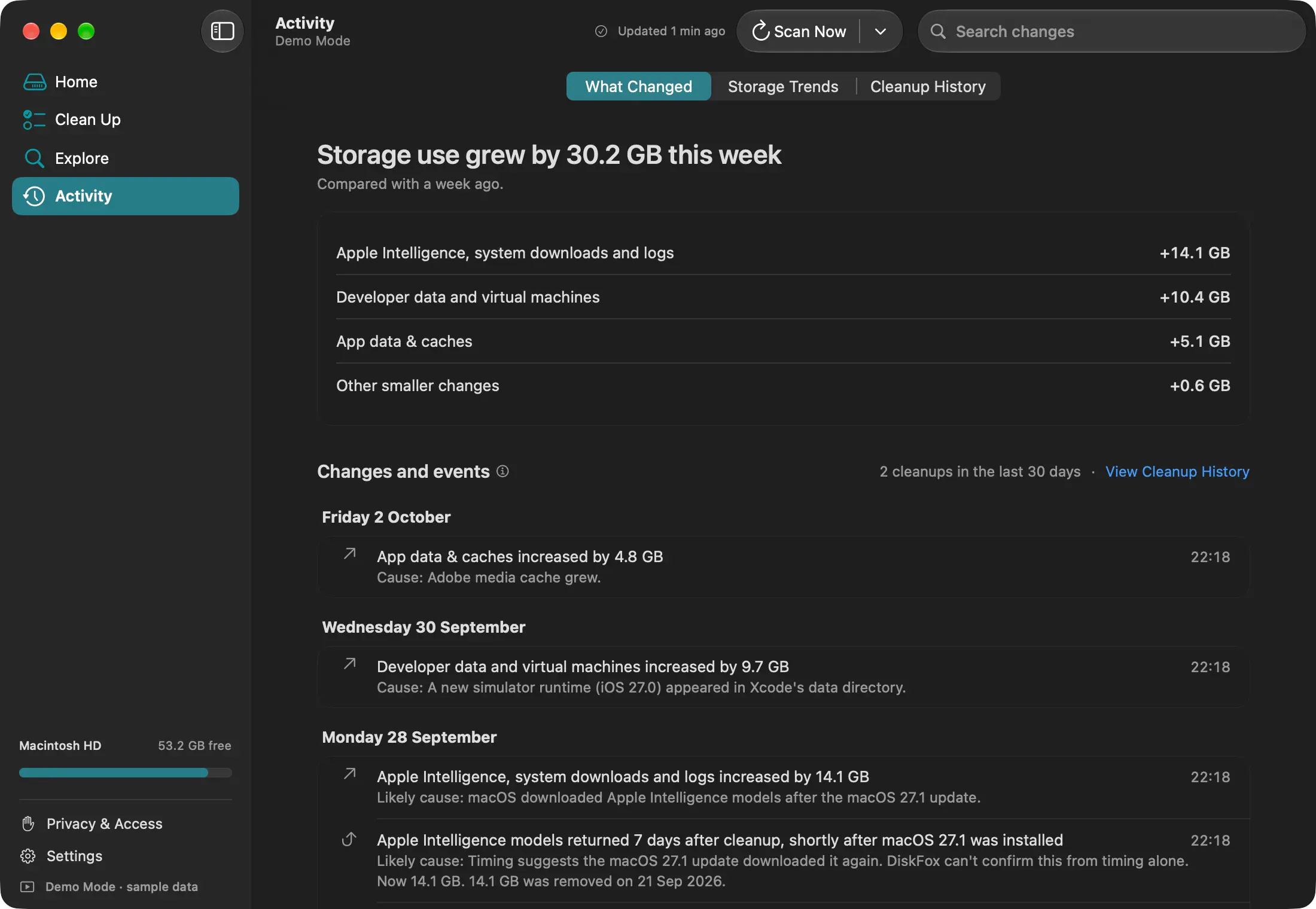Click the Search changes field
The width and height of the screenshot is (1316, 909).
(1111, 31)
